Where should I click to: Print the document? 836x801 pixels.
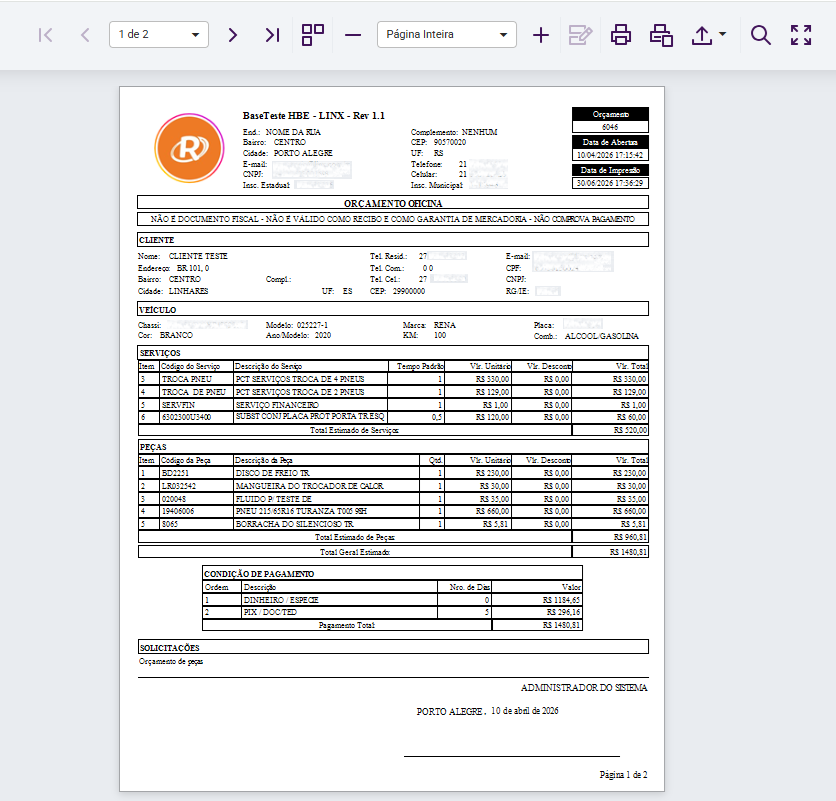pyautogui.click(x=621, y=35)
